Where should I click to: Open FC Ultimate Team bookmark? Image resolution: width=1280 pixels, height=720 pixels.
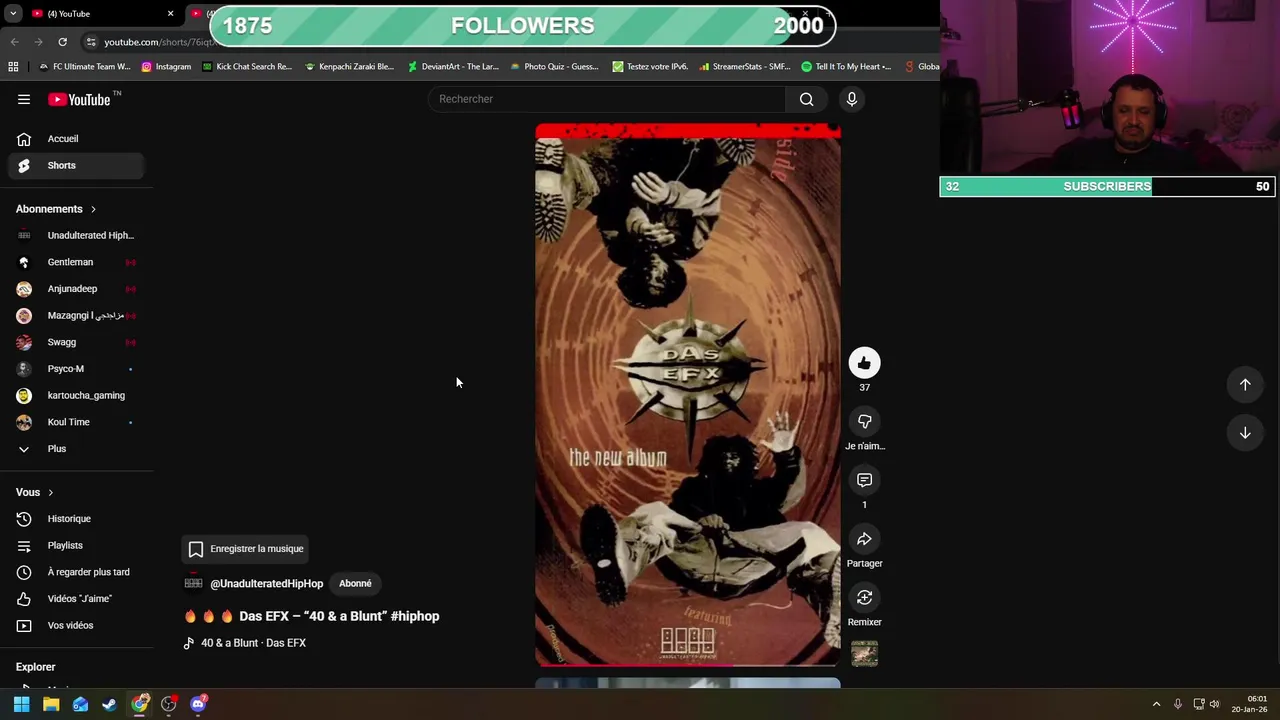(x=84, y=67)
